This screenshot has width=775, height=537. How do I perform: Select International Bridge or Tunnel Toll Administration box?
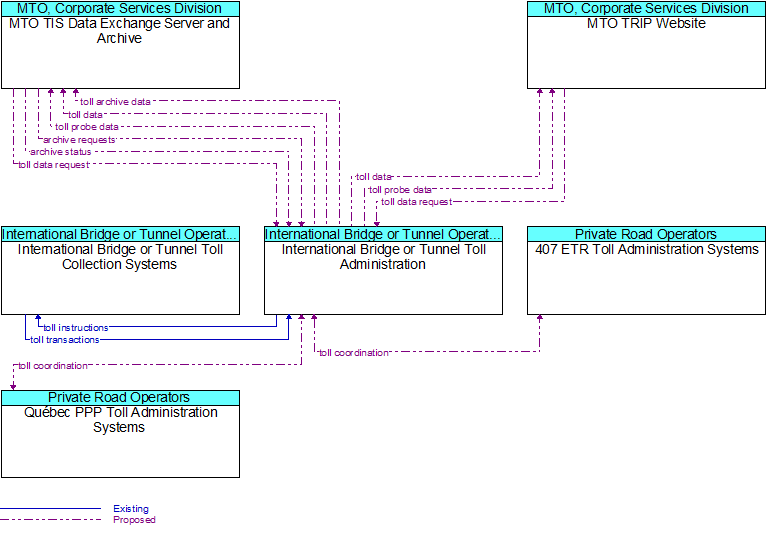[383, 270]
